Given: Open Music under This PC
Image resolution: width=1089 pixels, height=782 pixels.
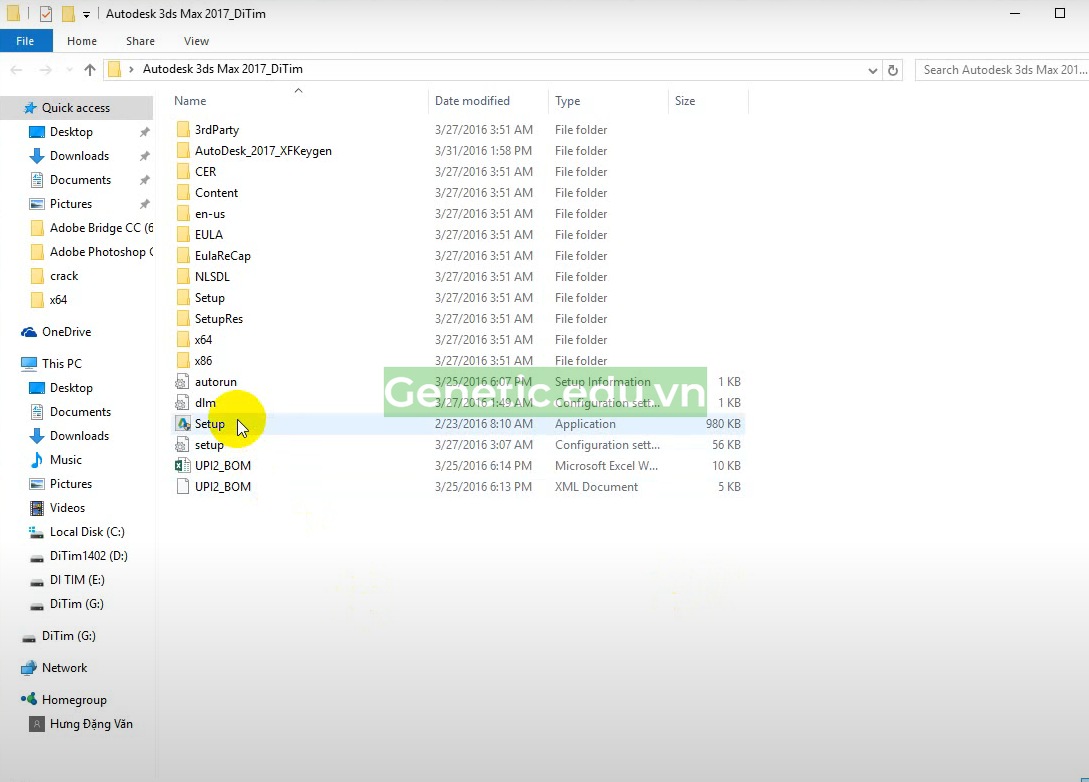Looking at the screenshot, I should 65,460.
